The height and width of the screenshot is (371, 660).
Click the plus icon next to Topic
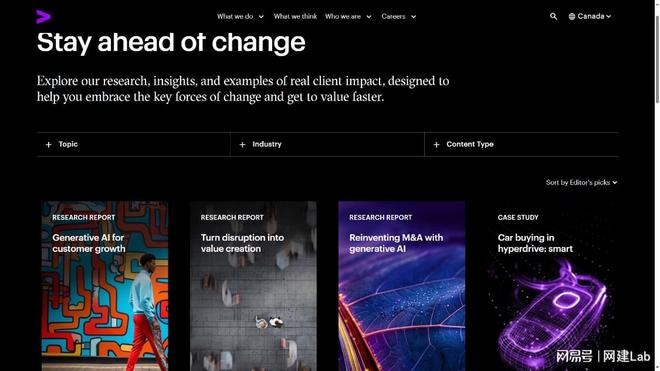point(48,144)
